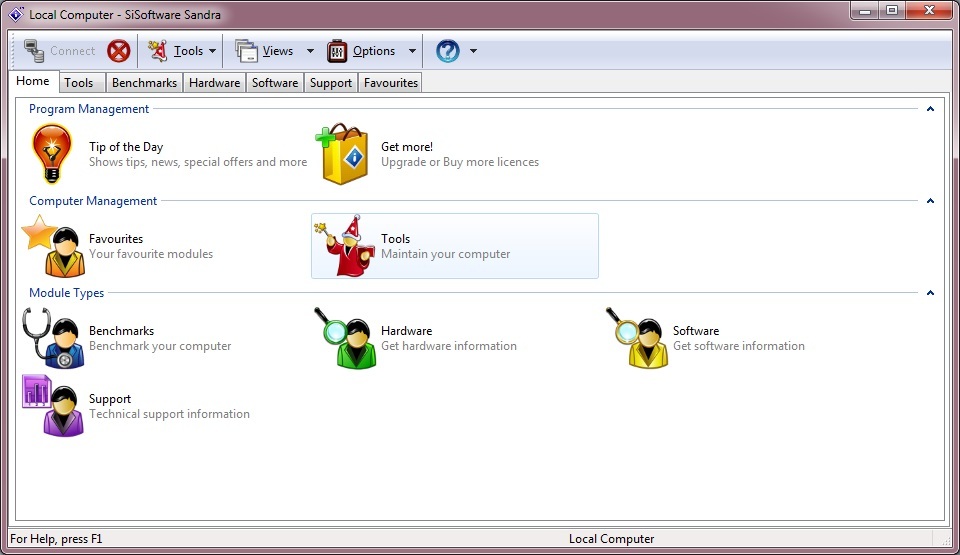Switch to the Software tab

tap(275, 83)
